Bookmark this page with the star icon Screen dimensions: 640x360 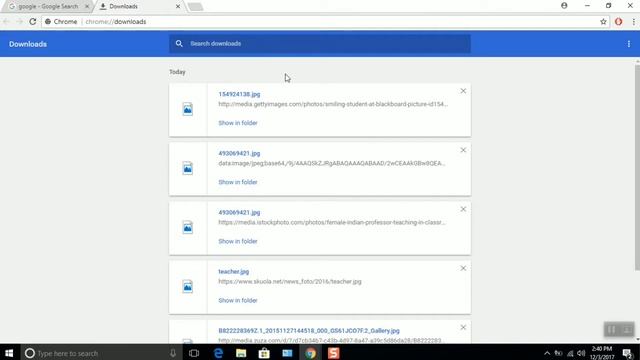(603, 22)
